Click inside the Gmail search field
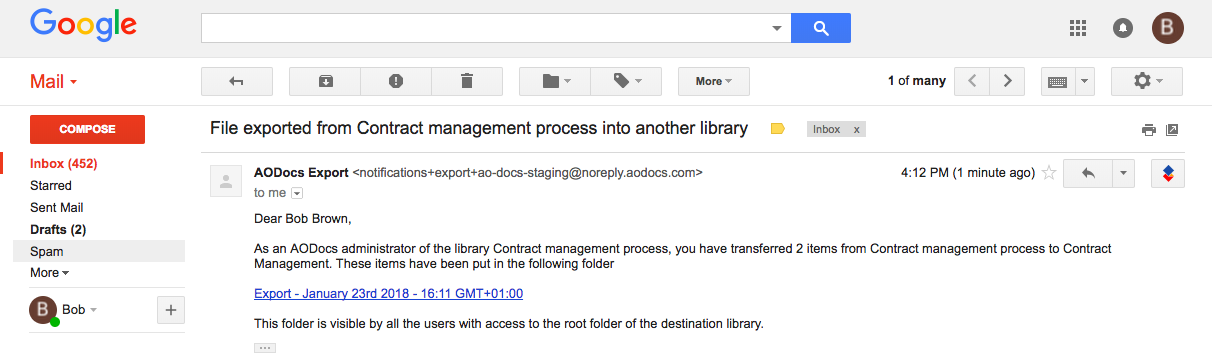This screenshot has width=1212, height=362. (487, 28)
